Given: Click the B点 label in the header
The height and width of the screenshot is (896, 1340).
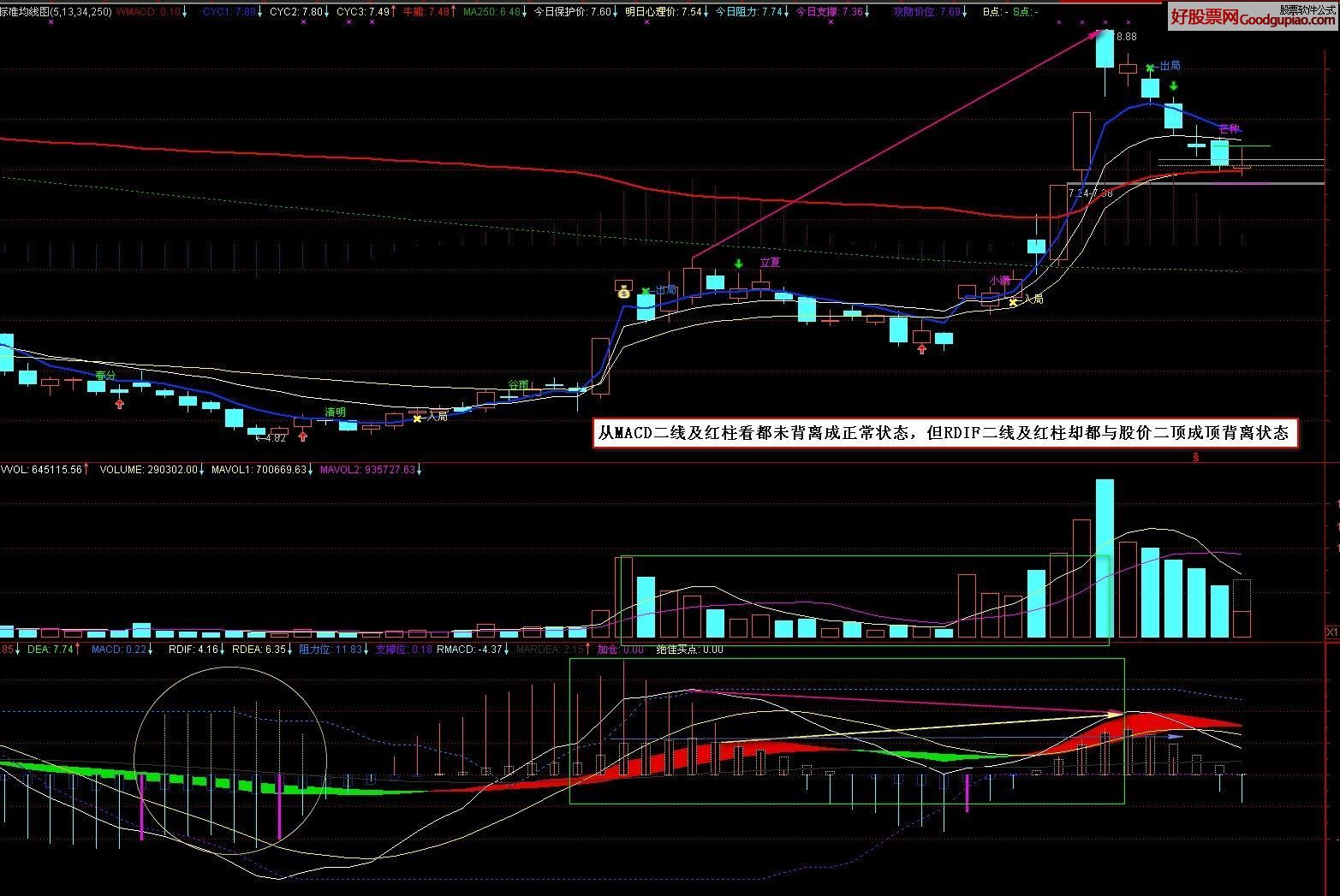Looking at the screenshot, I should pyautogui.click(x=993, y=12).
